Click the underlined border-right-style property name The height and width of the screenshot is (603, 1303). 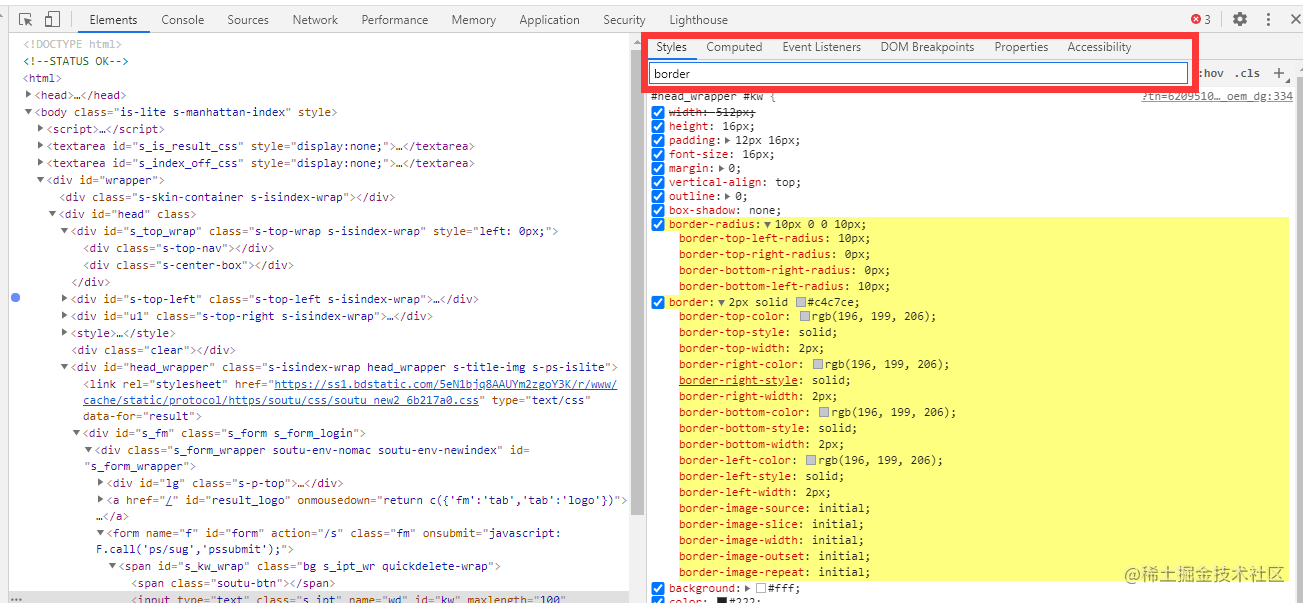click(739, 381)
